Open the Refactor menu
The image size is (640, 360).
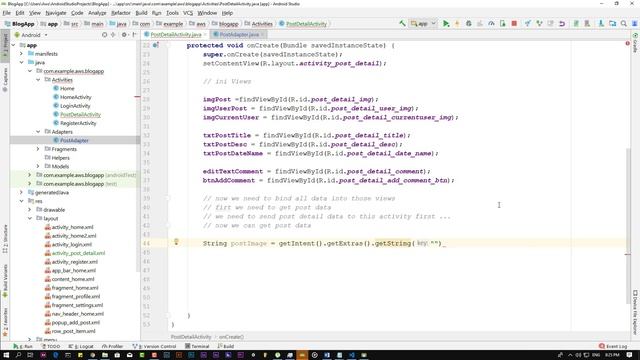(121, 13)
